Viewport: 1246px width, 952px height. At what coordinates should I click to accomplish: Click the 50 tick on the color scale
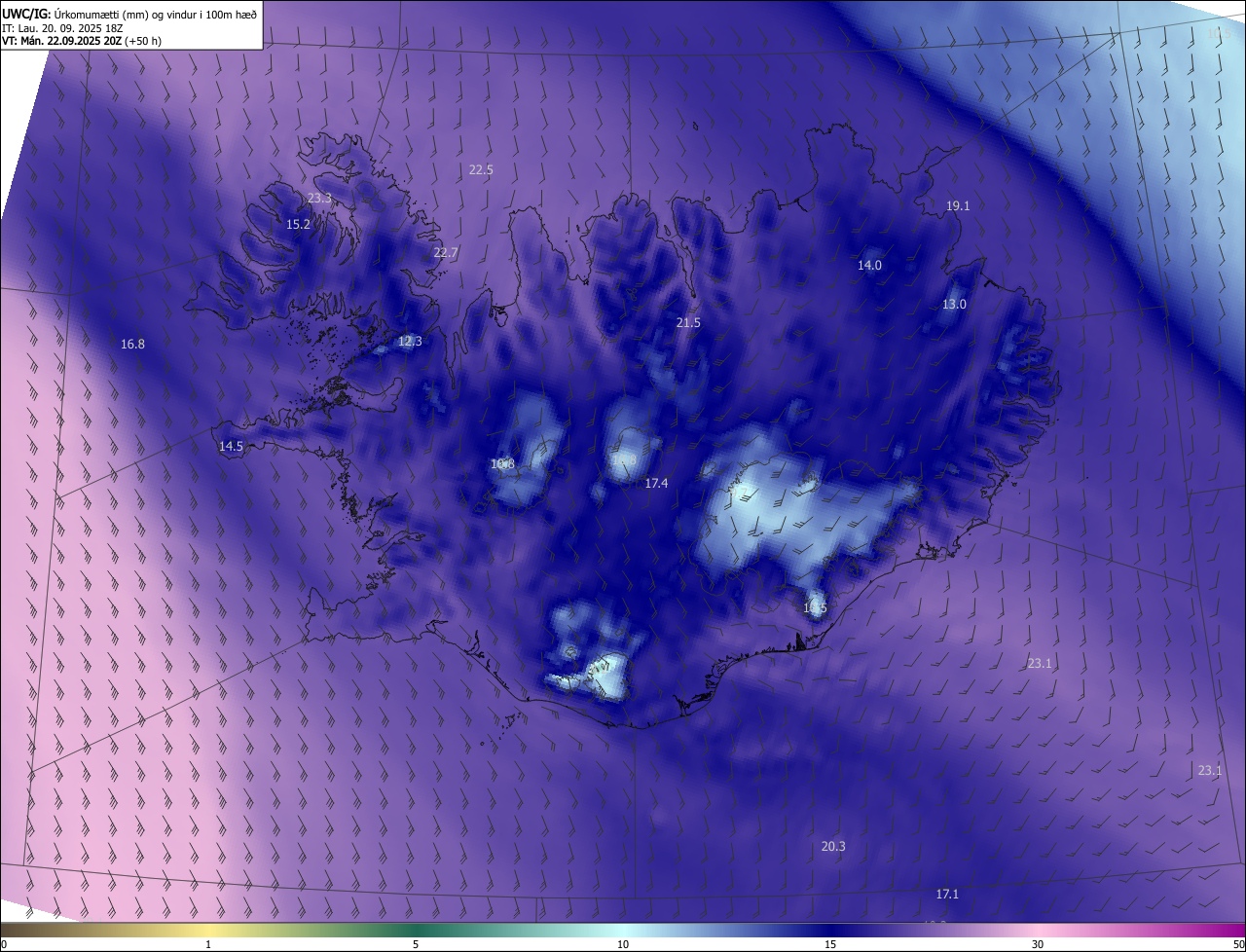coord(1238,944)
